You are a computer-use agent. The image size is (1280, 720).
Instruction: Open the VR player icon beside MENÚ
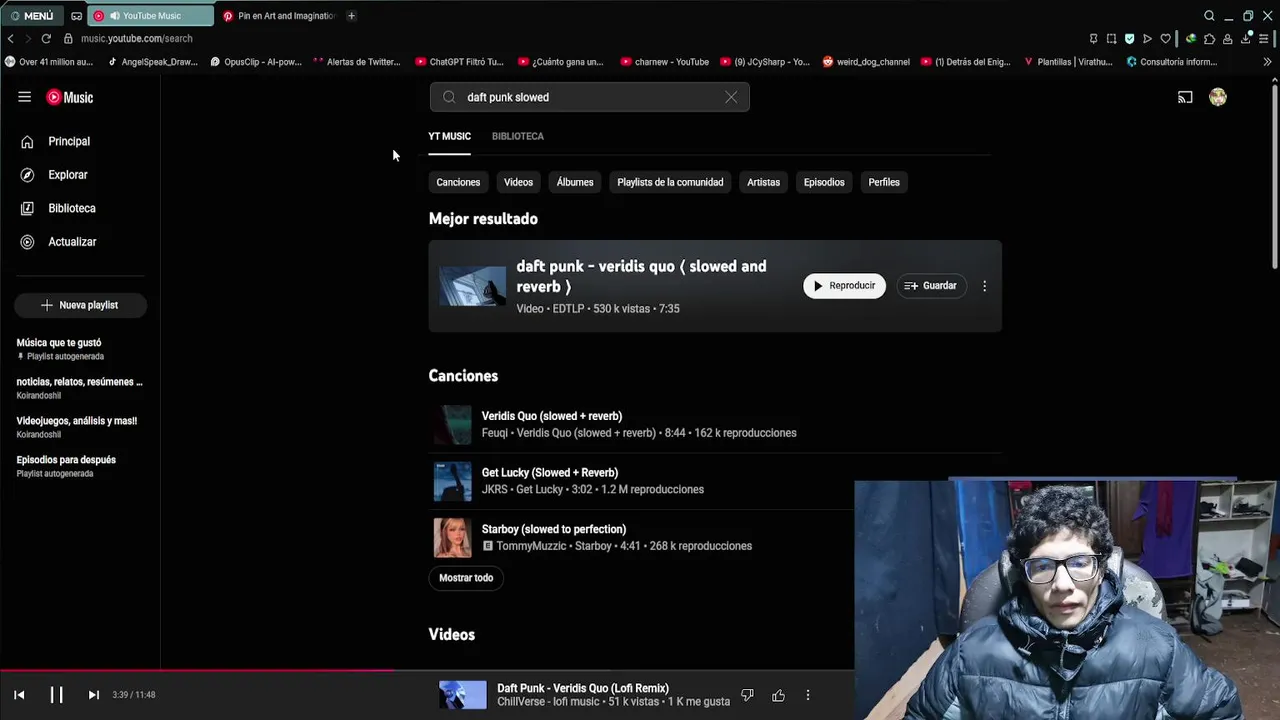[76, 16]
